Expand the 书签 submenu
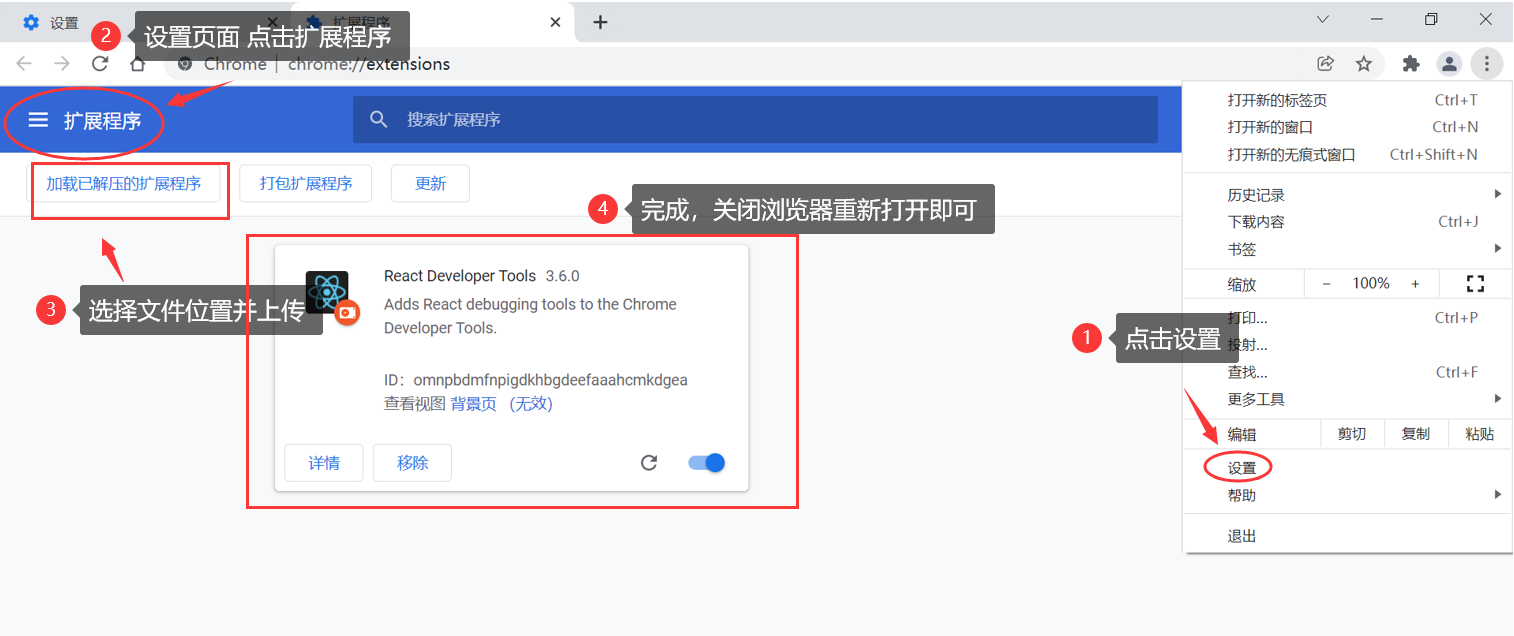This screenshot has height=636, width=1514. coord(1498,248)
